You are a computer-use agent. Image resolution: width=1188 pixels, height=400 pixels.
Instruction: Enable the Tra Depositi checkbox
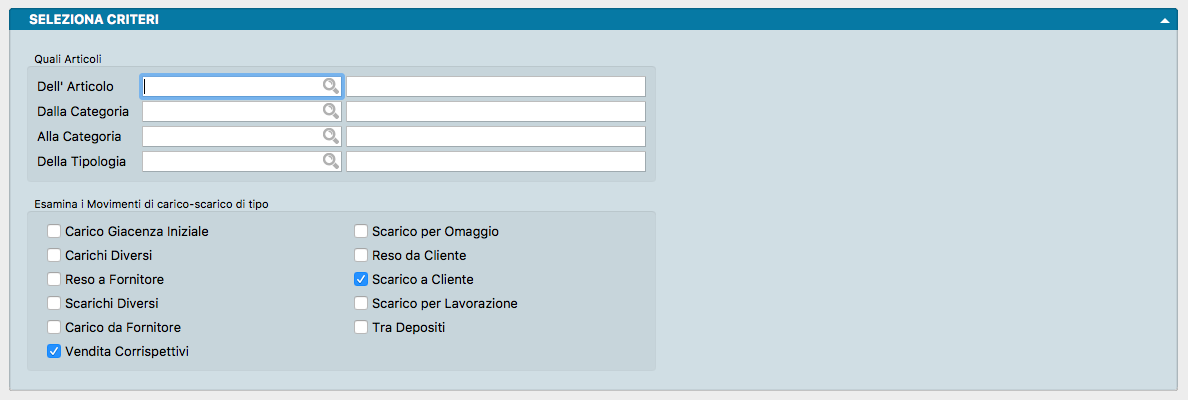[362, 327]
